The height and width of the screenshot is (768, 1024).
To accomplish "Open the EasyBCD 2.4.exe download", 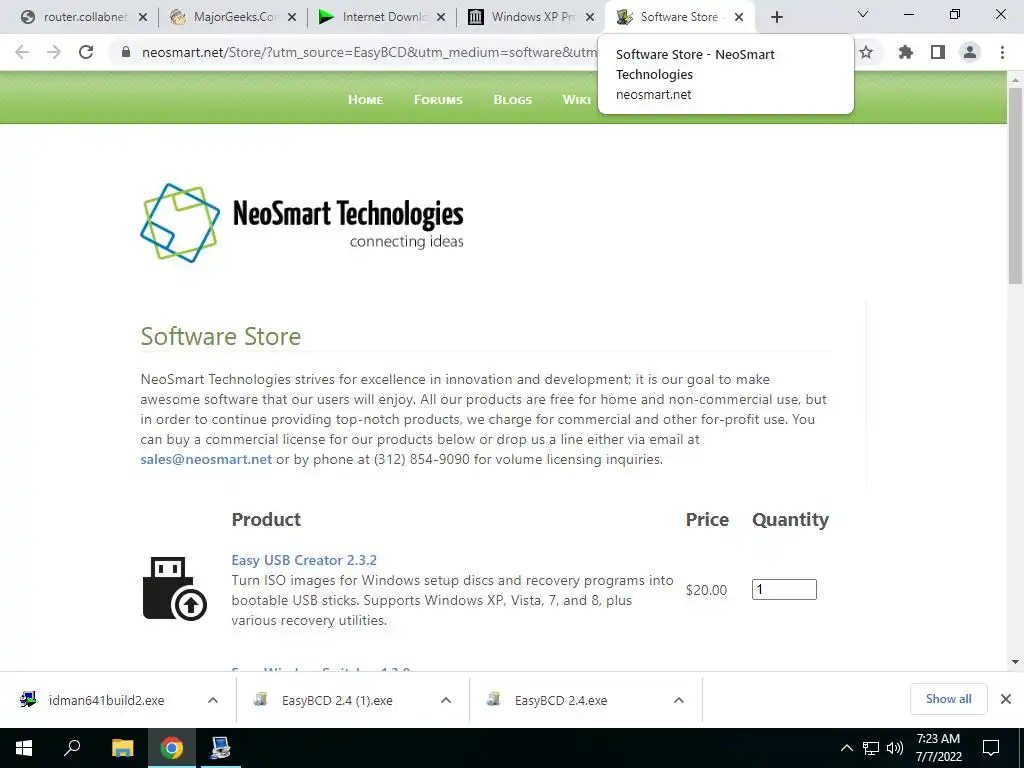I will click(560, 700).
